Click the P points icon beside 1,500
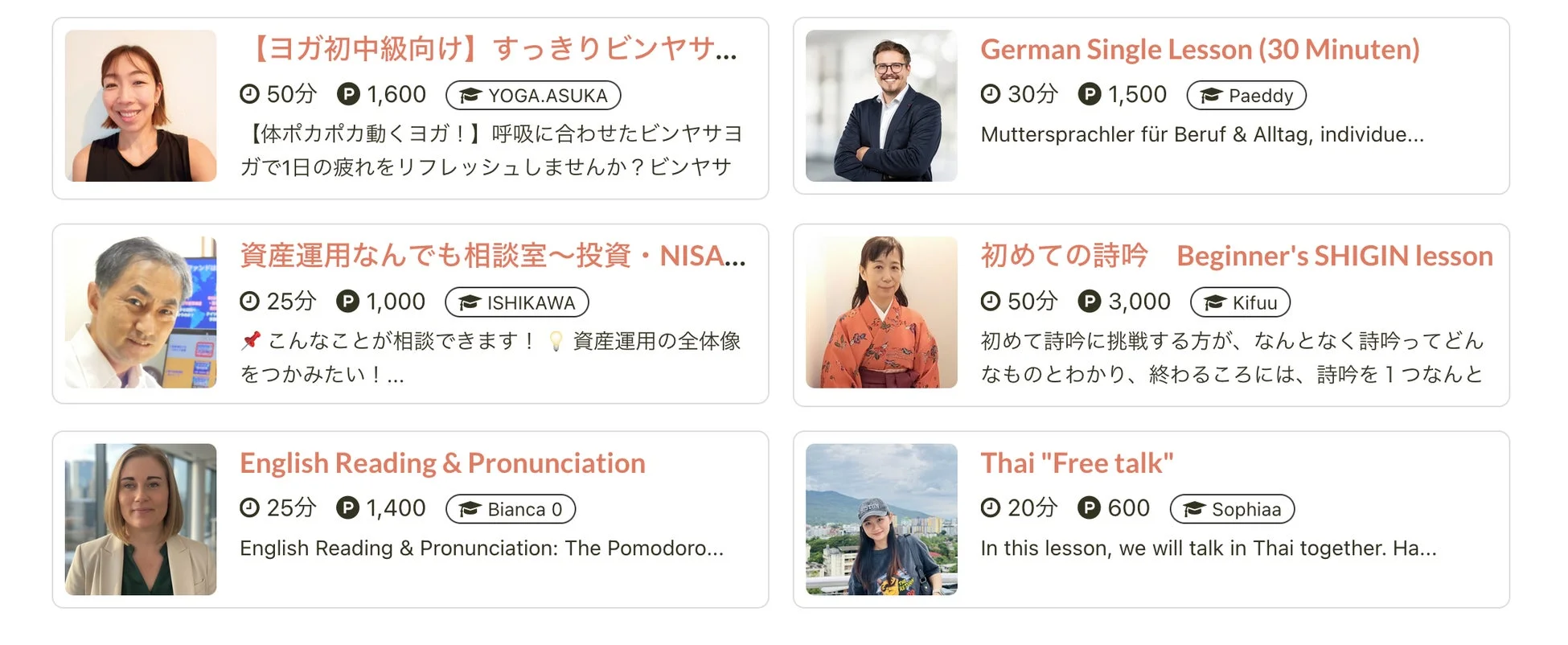The width and height of the screenshot is (1568, 645). [1090, 94]
